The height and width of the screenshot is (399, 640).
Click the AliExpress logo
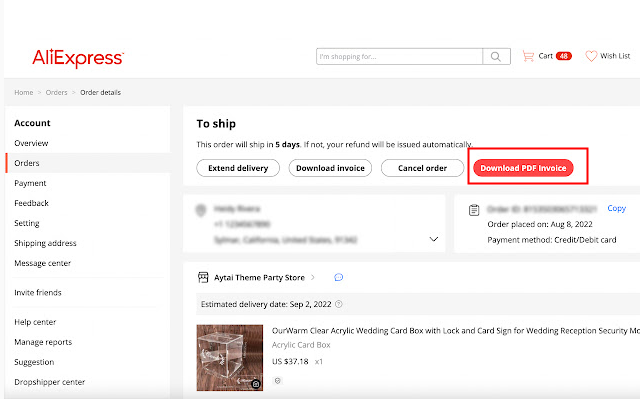(78, 58)
